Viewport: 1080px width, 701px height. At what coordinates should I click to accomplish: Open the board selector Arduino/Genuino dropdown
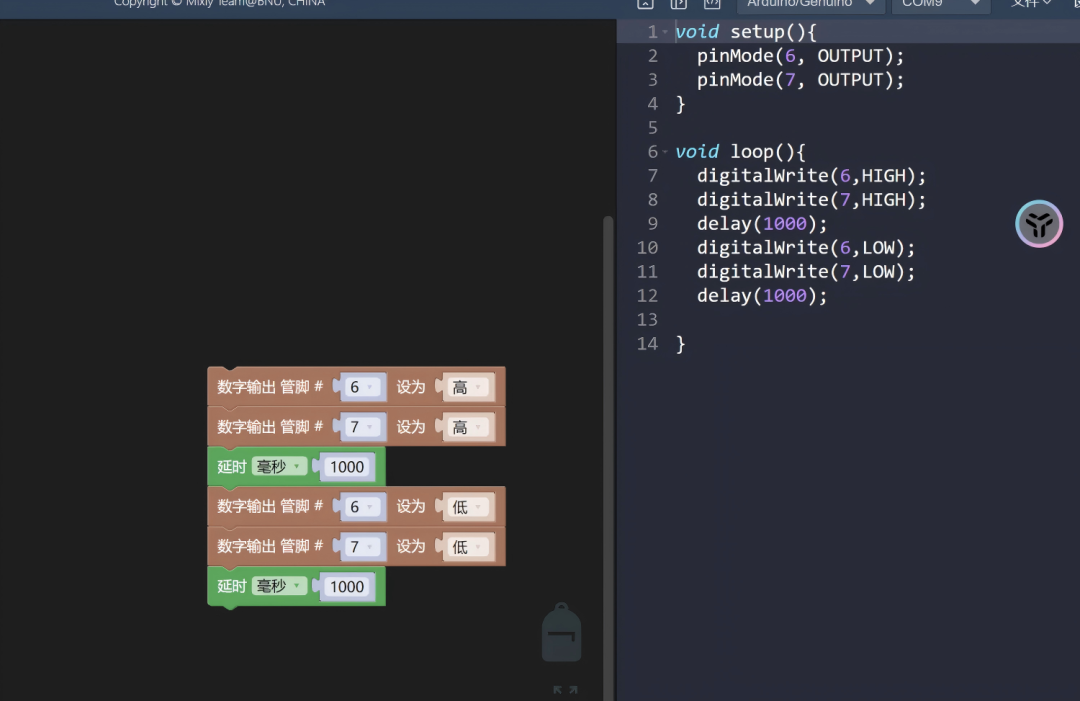[810, 4]
